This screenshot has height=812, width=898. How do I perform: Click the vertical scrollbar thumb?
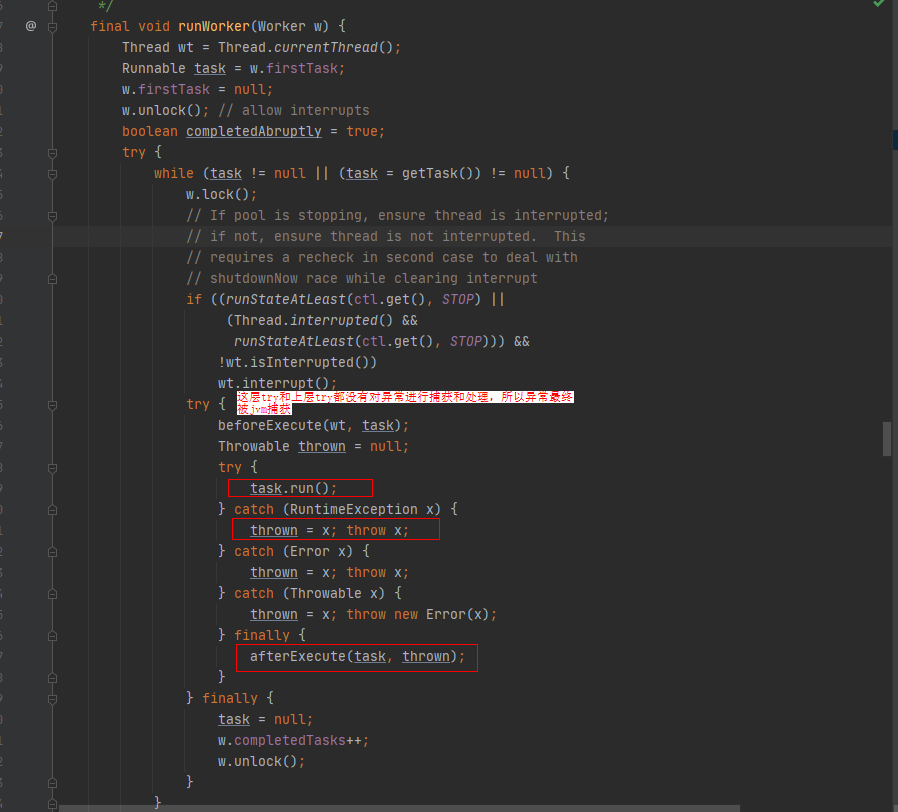click(x=887, y=439)
